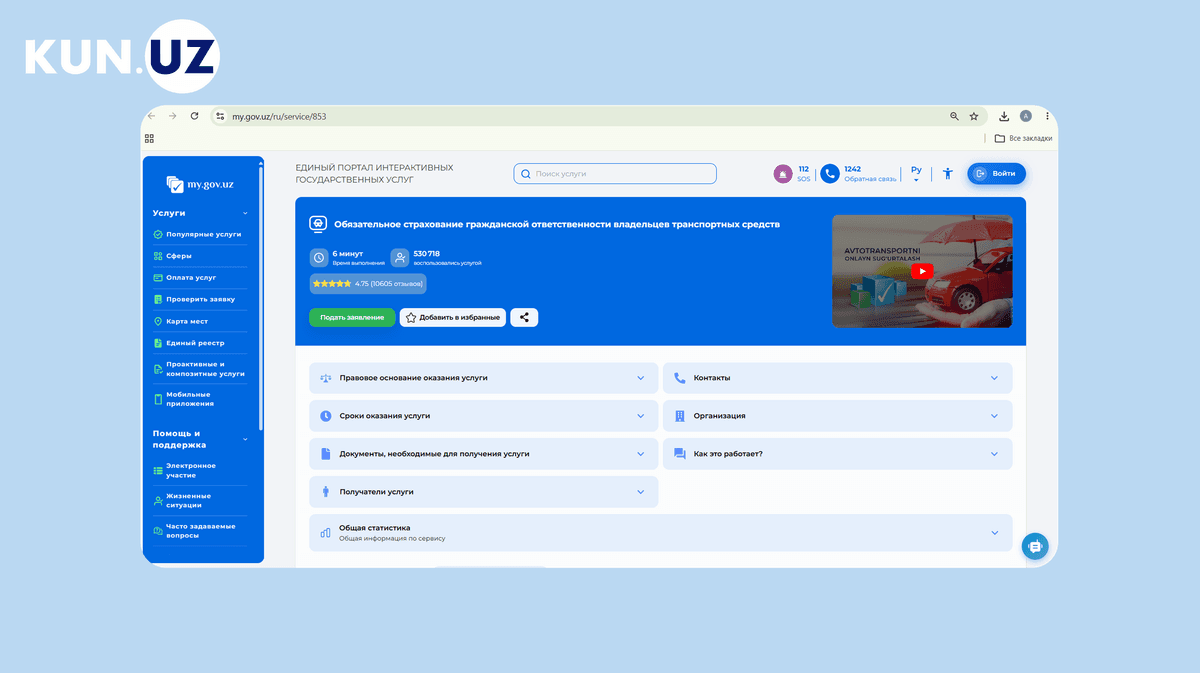Open the Ру language dropdown
The image size is (1200, 673).
[x=916, y=174]
